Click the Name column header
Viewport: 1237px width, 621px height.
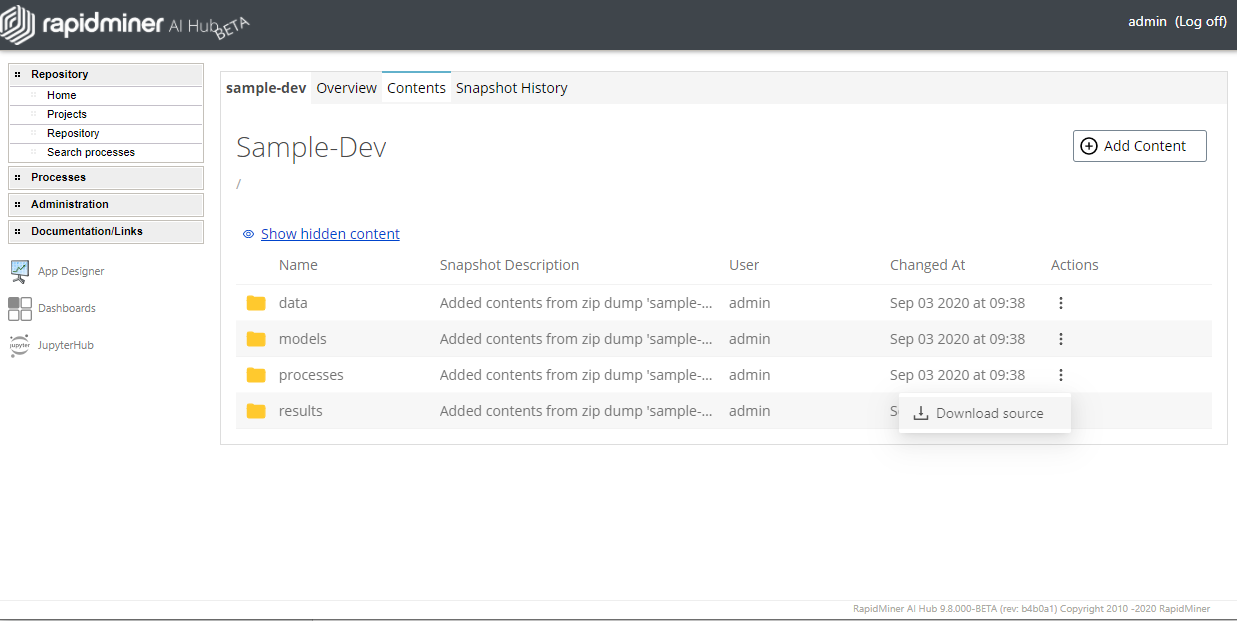click(298, 265)
